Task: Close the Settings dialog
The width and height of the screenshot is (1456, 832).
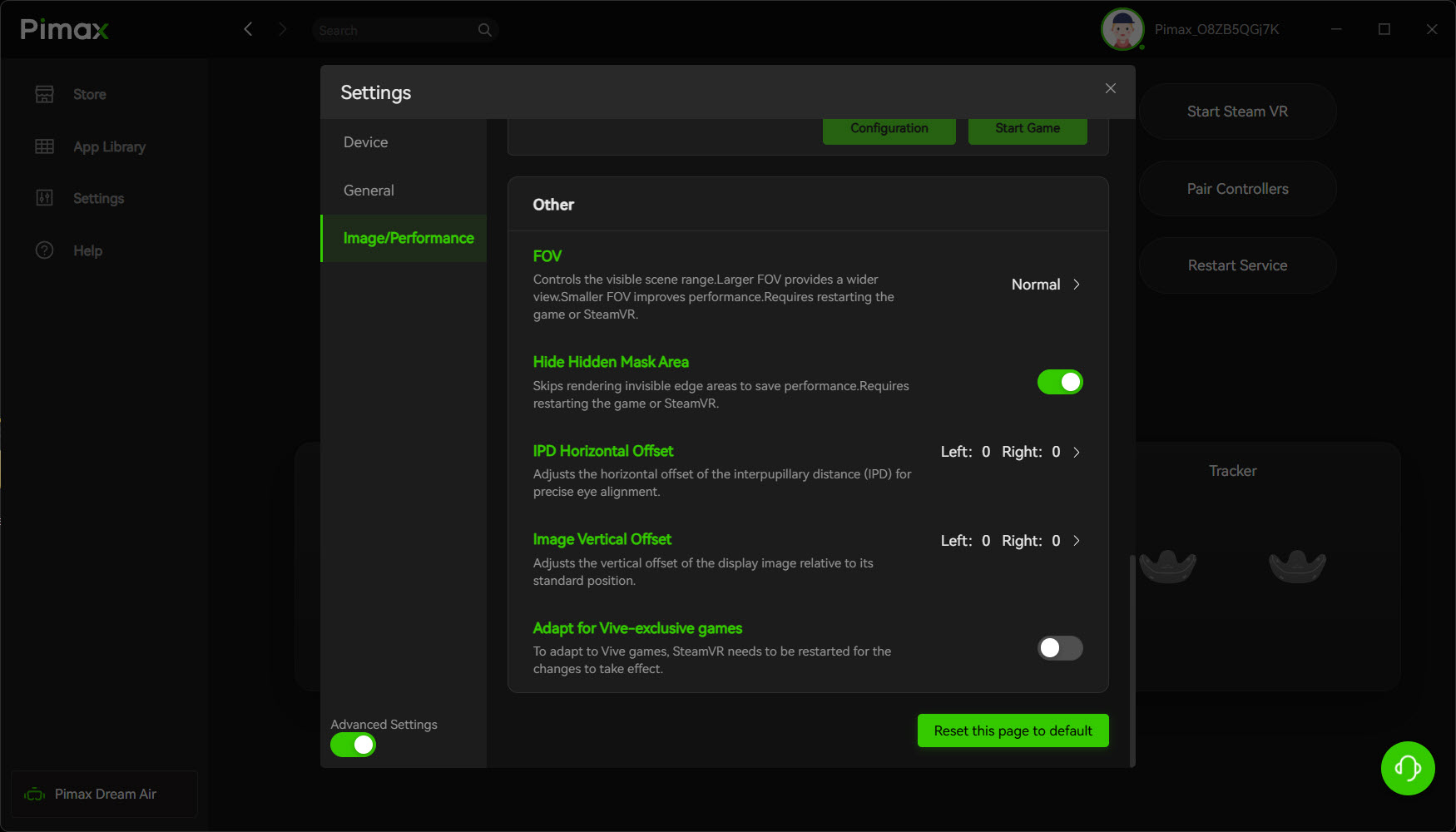Action: [x=1110, y=88]
